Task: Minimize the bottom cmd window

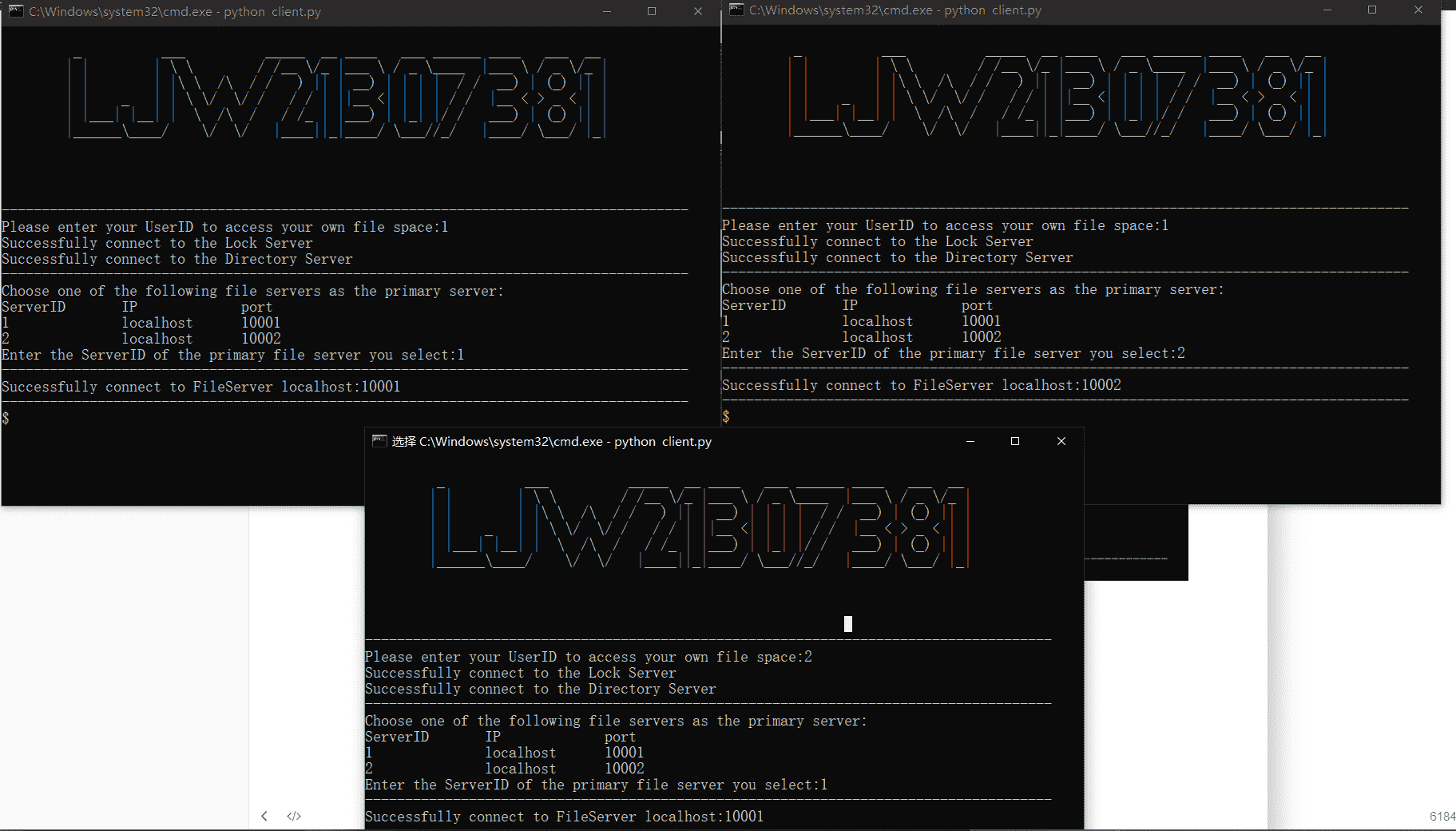Action: (970, 441)
